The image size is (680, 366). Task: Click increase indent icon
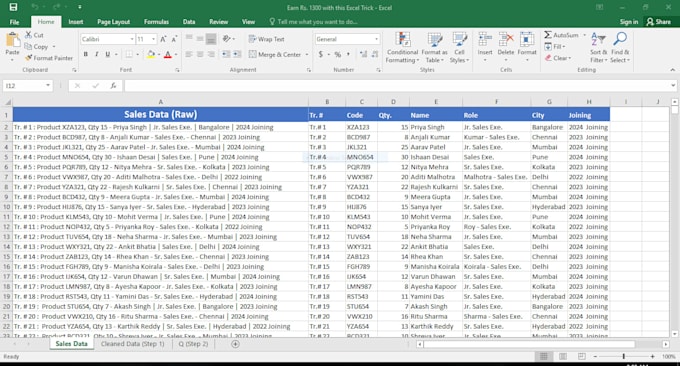coord(237,54)
